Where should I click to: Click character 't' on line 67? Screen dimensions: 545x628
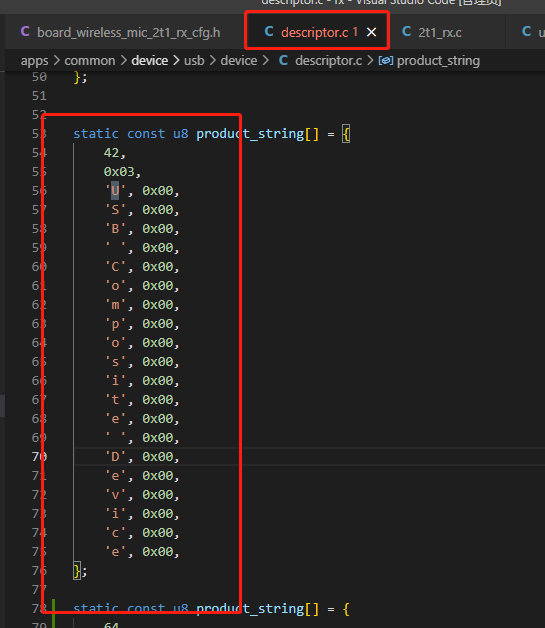pyautogui.click(x=115, y=400)
